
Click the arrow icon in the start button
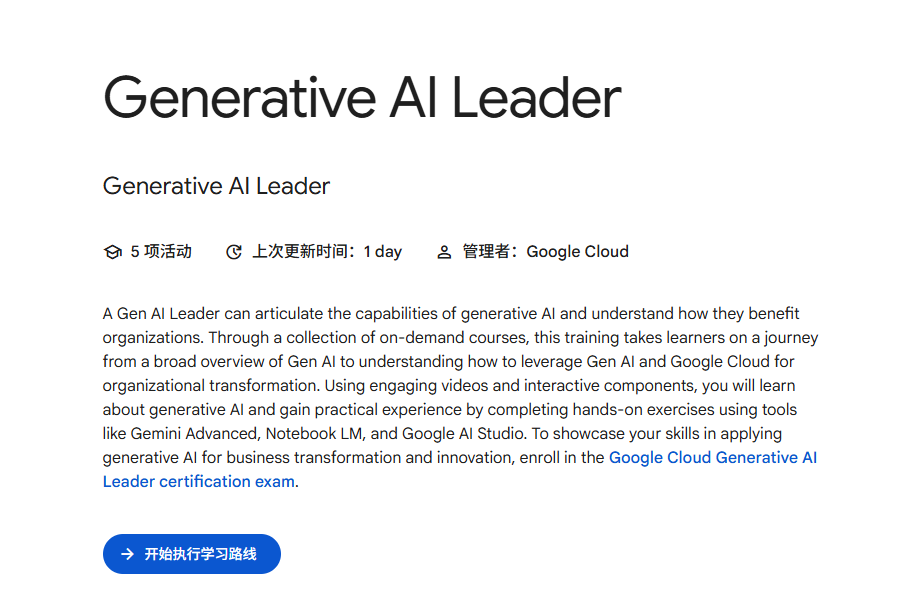tap(127, 554)
